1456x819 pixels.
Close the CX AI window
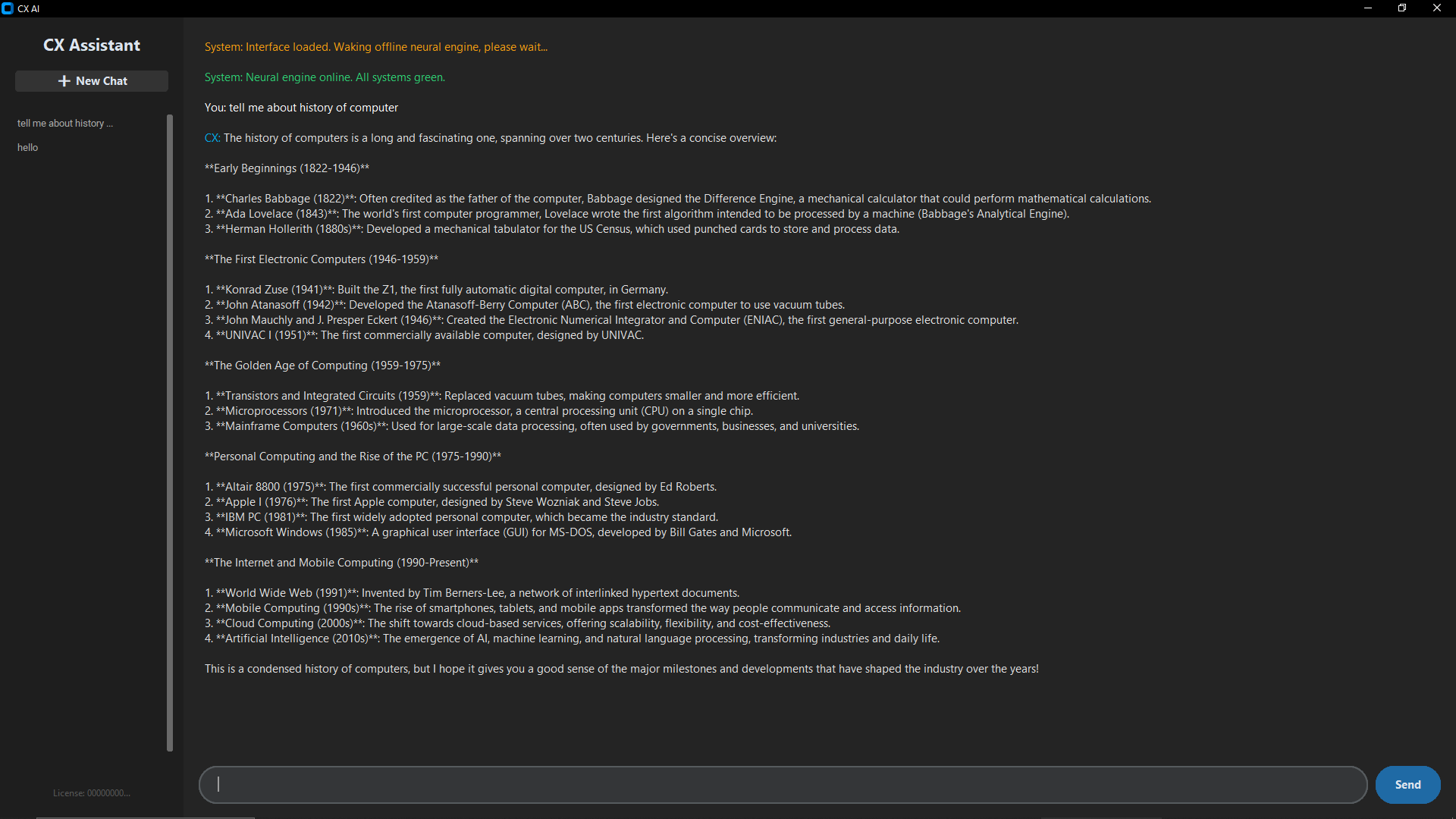point(1437,8)
